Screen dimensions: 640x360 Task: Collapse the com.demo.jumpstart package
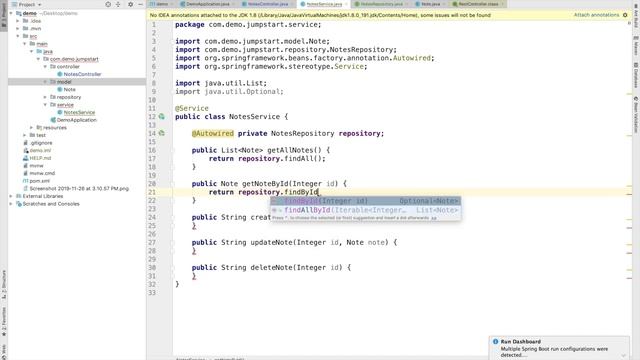[39, 59]
